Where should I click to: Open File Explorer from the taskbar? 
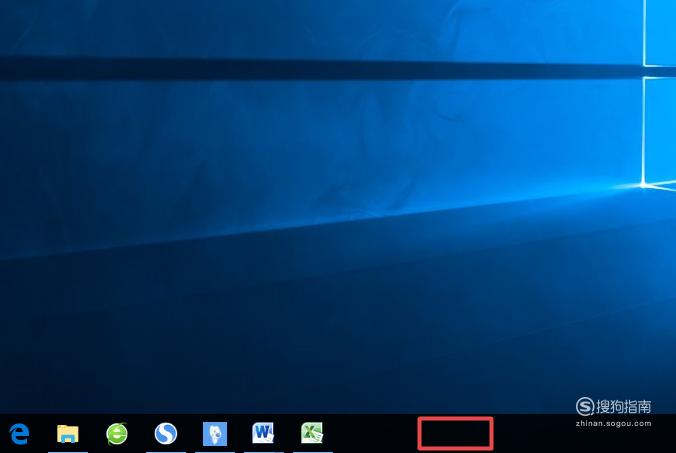point(68,434)
